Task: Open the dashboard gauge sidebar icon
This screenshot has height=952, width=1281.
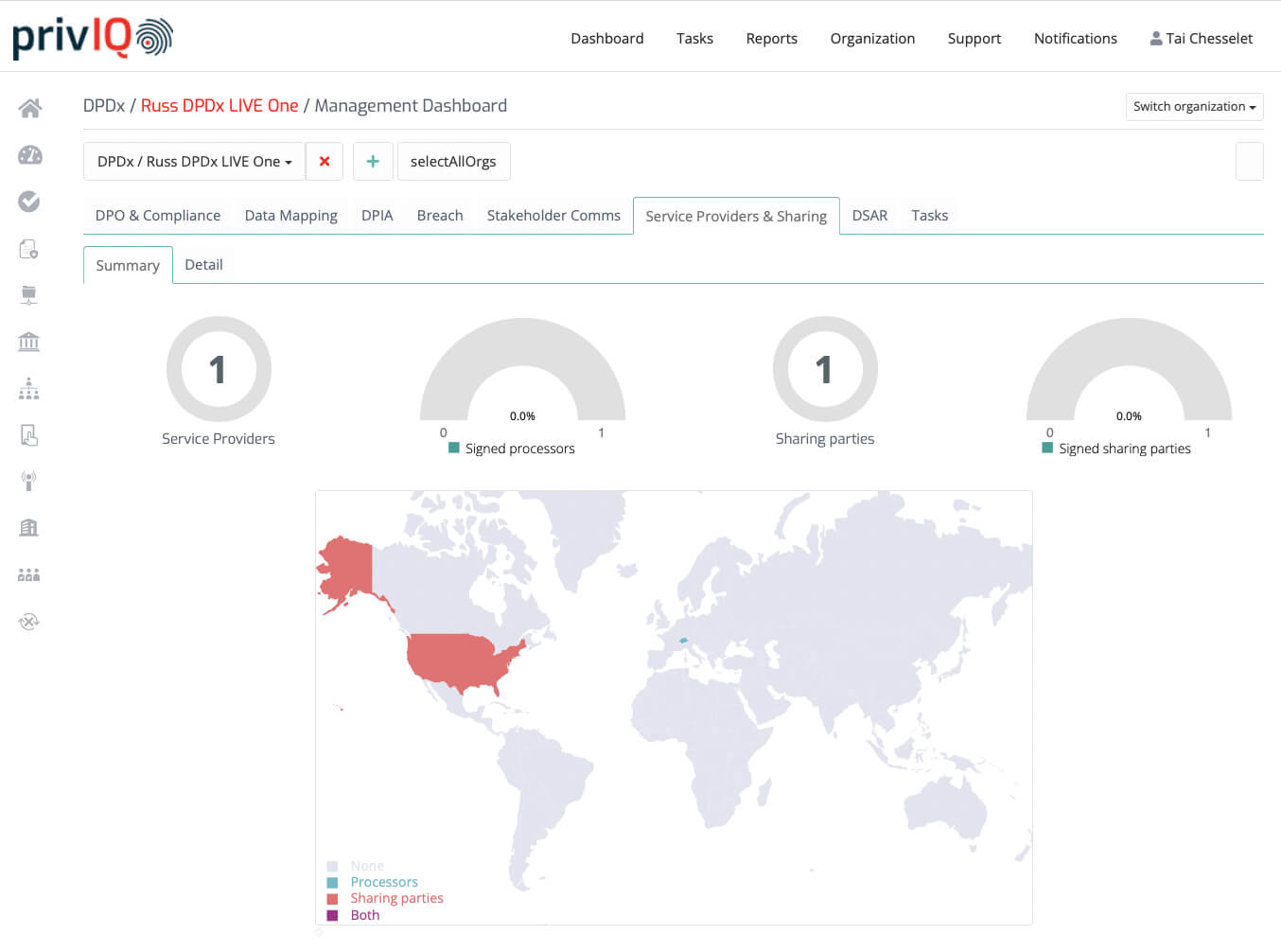Action: 29,155
